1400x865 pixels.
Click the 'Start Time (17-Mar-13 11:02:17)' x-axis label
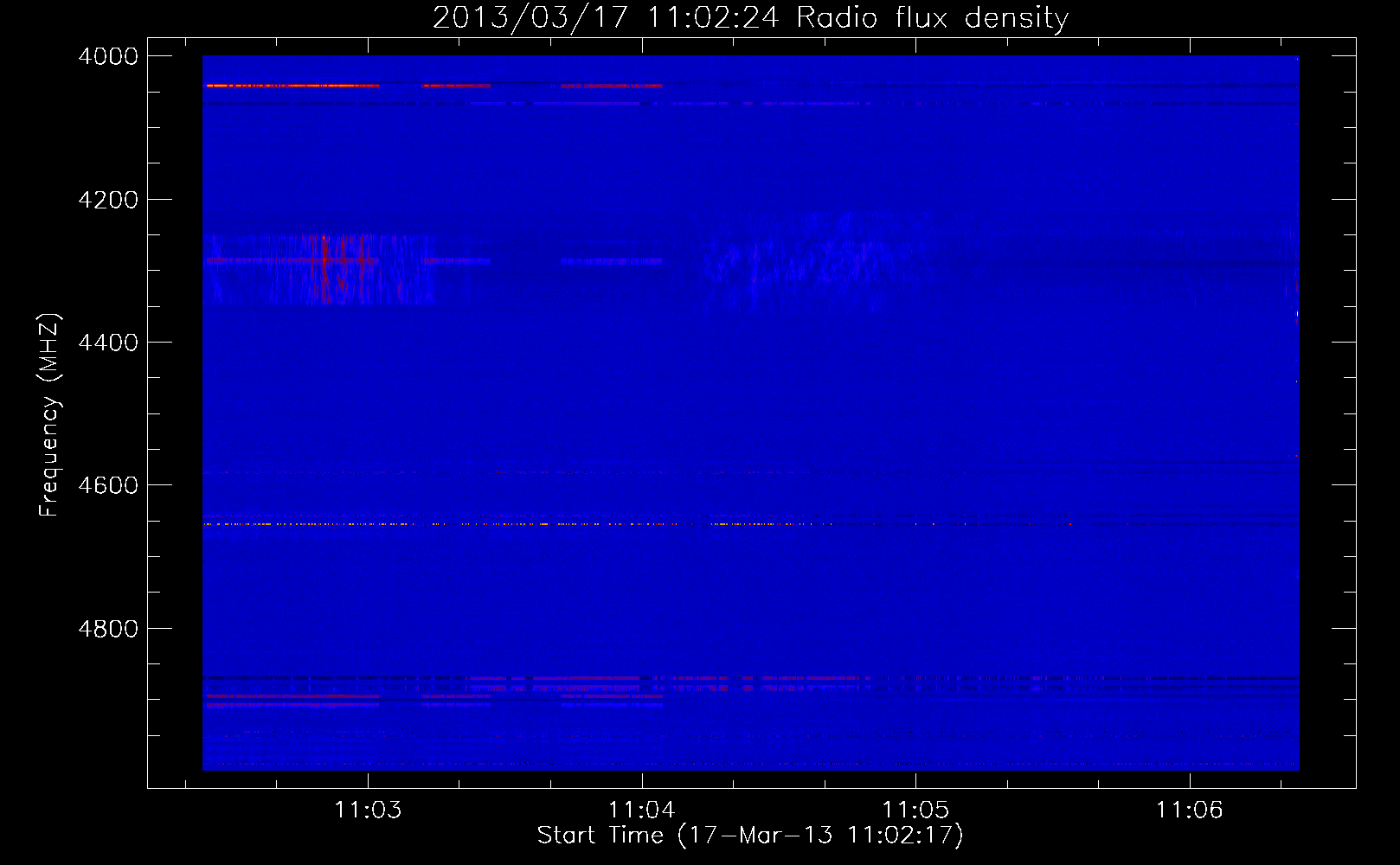tap(750, 836)
